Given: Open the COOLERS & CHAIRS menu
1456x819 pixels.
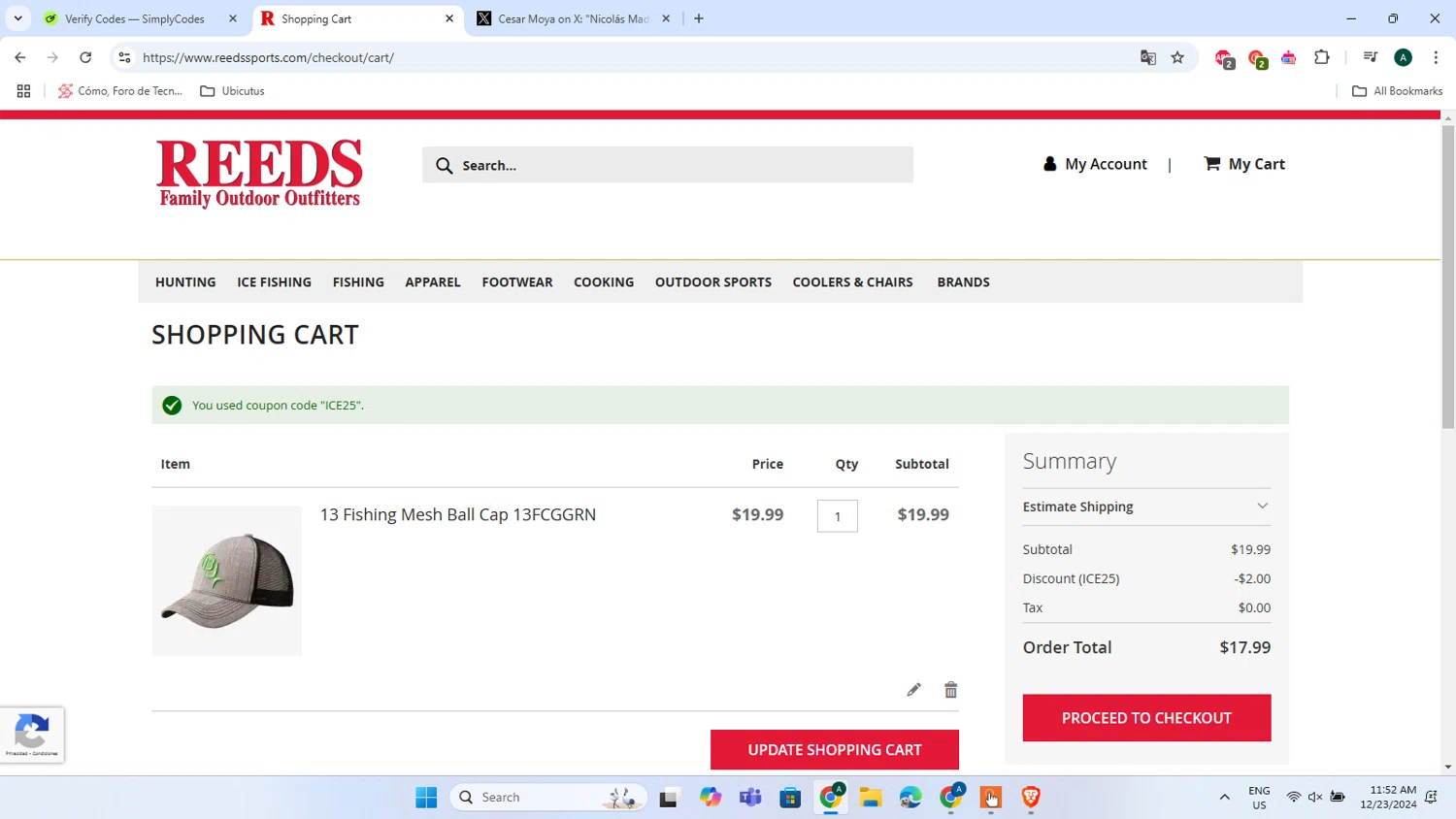Looking at the screenshot, I should click(852, 282).
